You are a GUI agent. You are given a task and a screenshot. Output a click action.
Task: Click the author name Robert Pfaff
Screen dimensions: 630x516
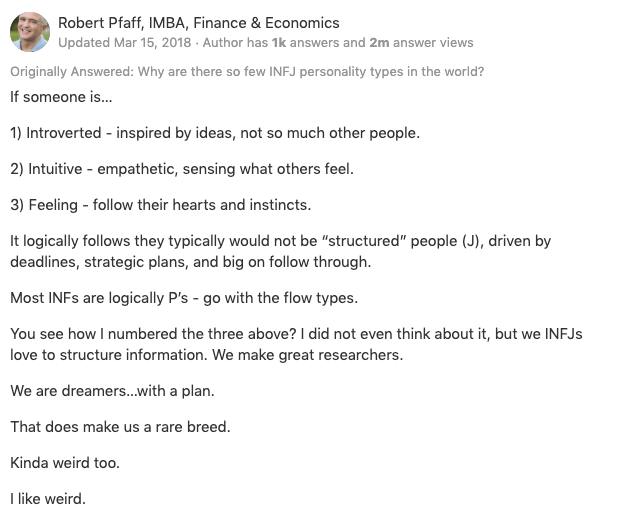coord(100,23)
